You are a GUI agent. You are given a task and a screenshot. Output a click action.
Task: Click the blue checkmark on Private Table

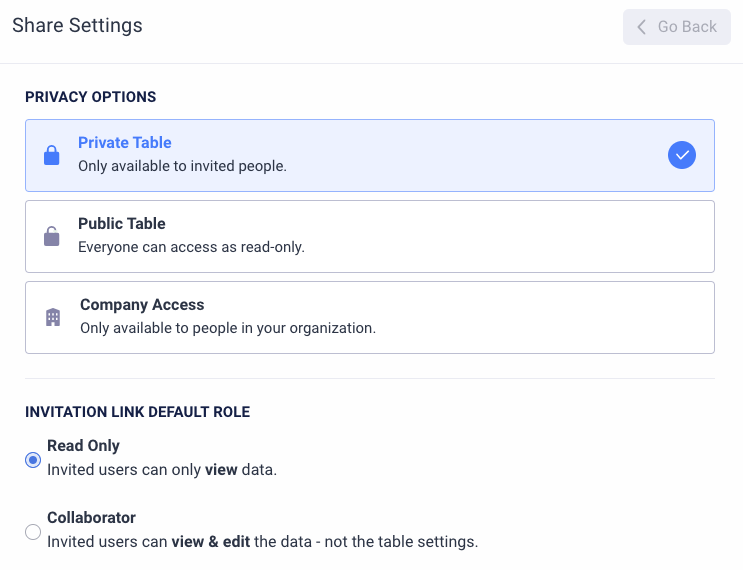[x=682, y=155]
